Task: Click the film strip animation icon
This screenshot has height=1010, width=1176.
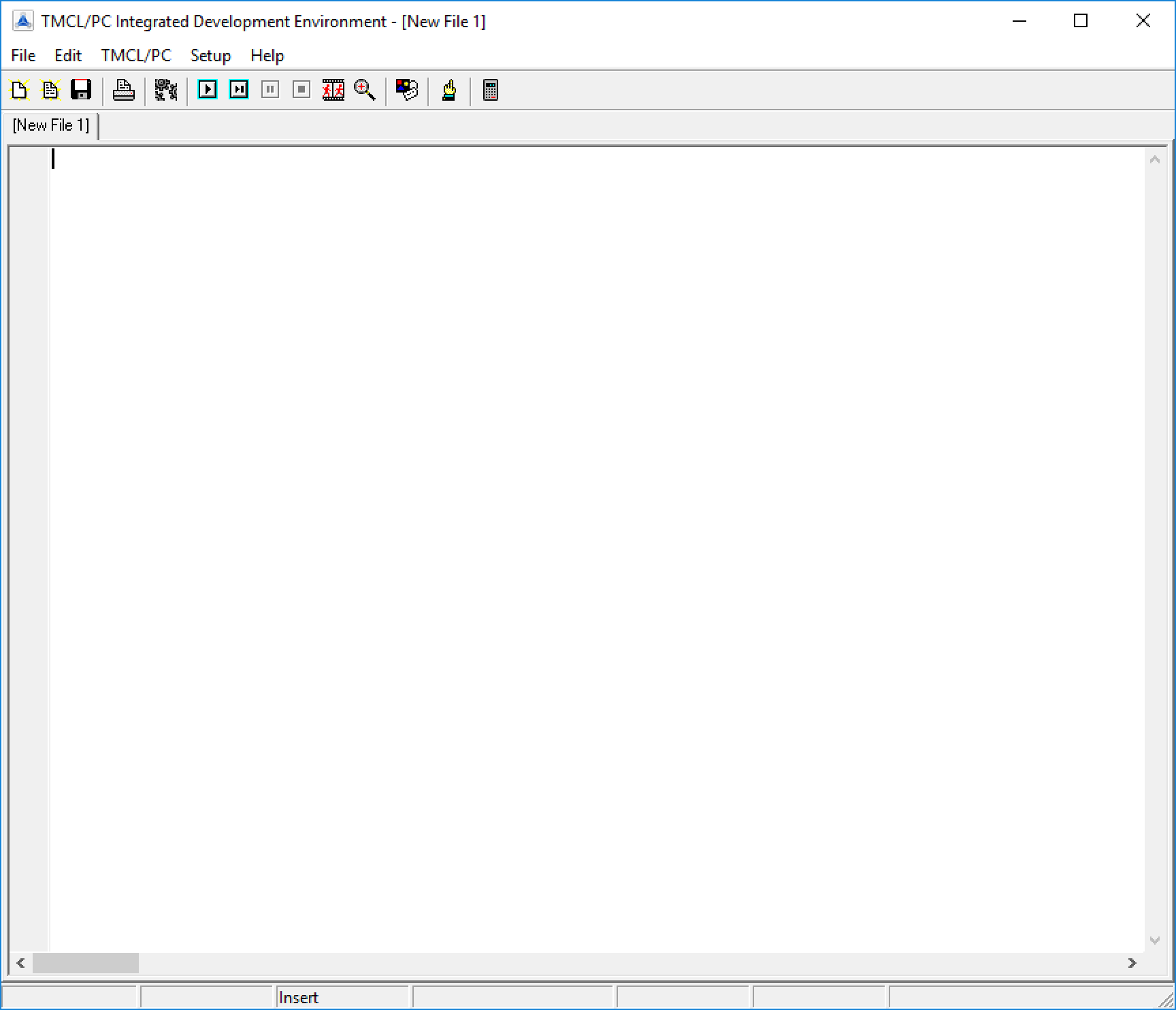Action: 333,90
